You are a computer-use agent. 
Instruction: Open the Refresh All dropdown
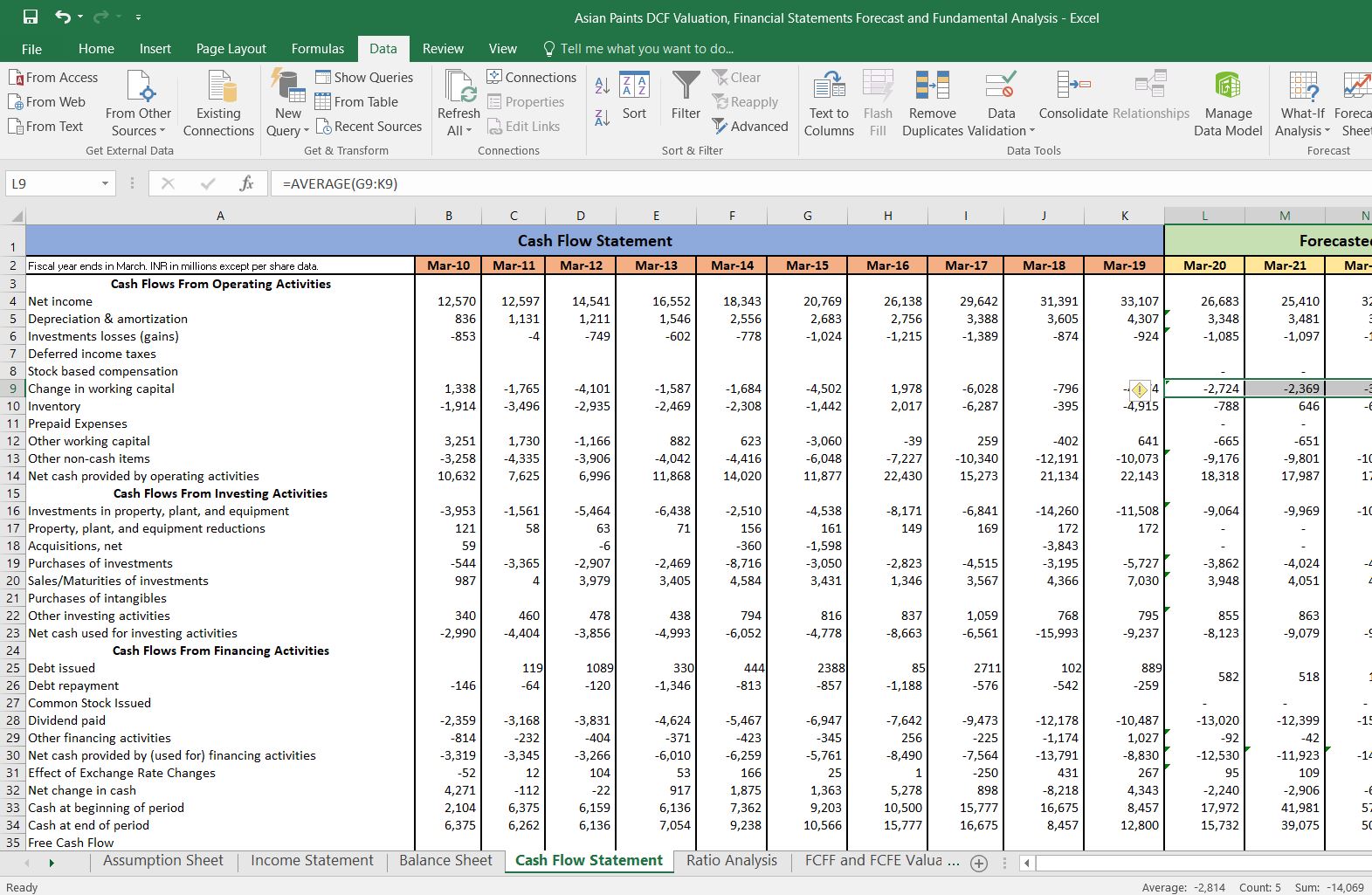pyautogui.click(x=458, y=103)
